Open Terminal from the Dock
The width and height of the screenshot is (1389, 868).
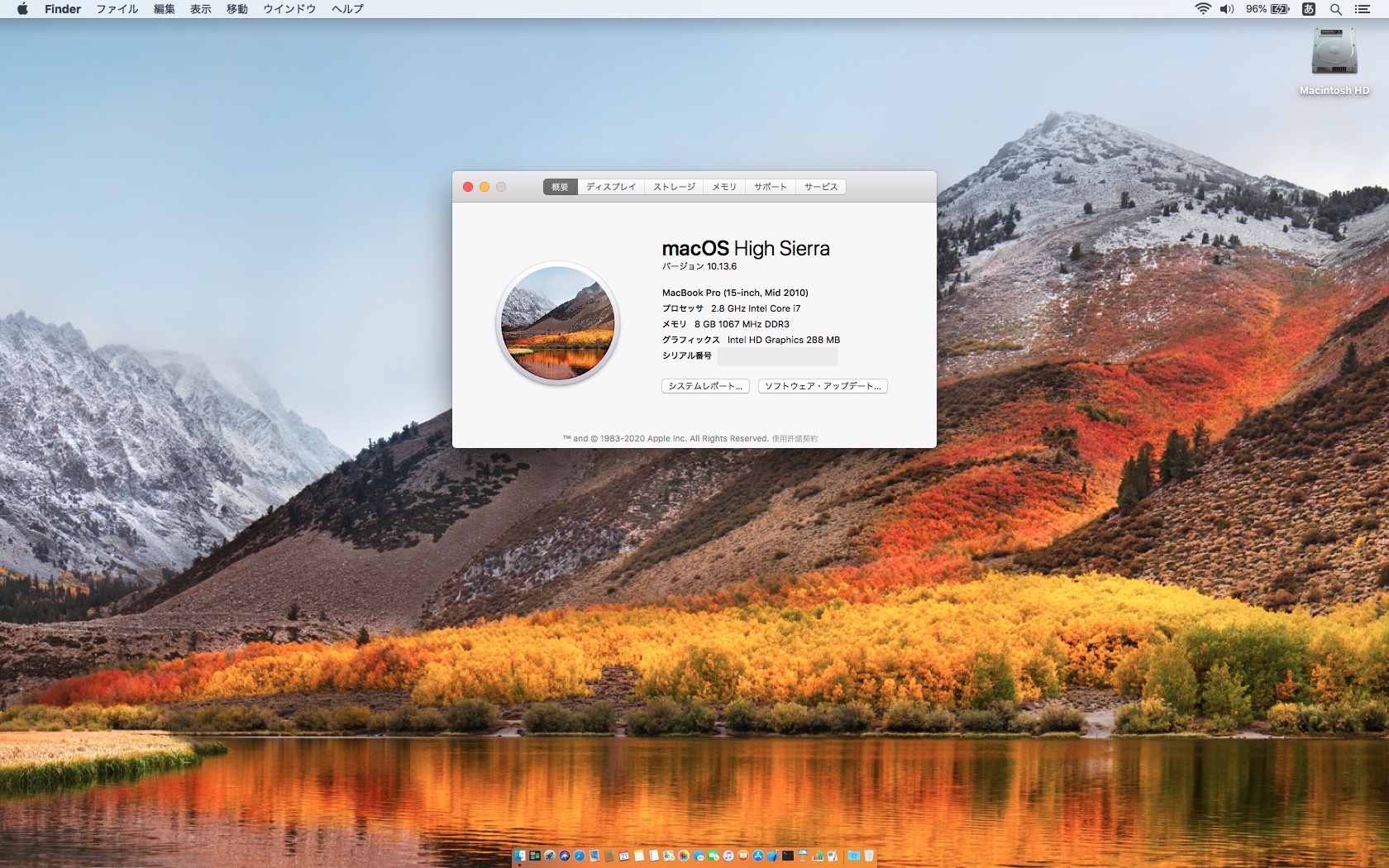point(788,856)
